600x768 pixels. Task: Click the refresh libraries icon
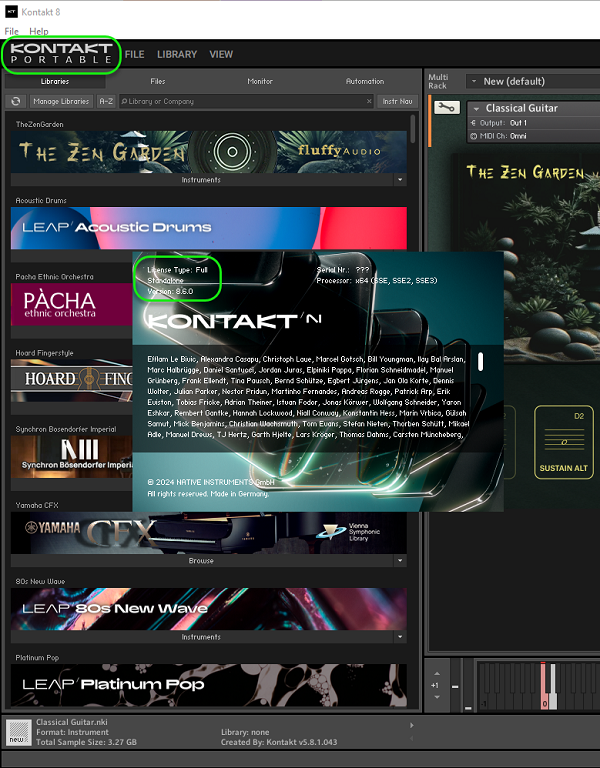point(16,101)
